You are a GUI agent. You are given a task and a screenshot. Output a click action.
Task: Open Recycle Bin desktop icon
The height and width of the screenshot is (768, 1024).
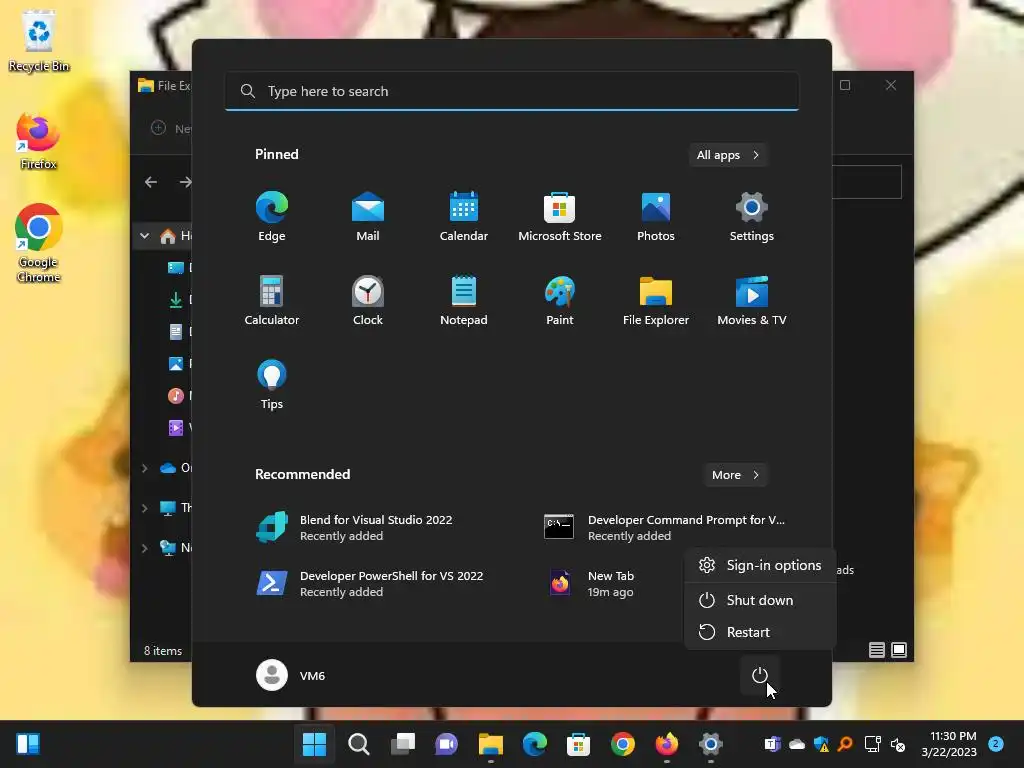[39, 40]
